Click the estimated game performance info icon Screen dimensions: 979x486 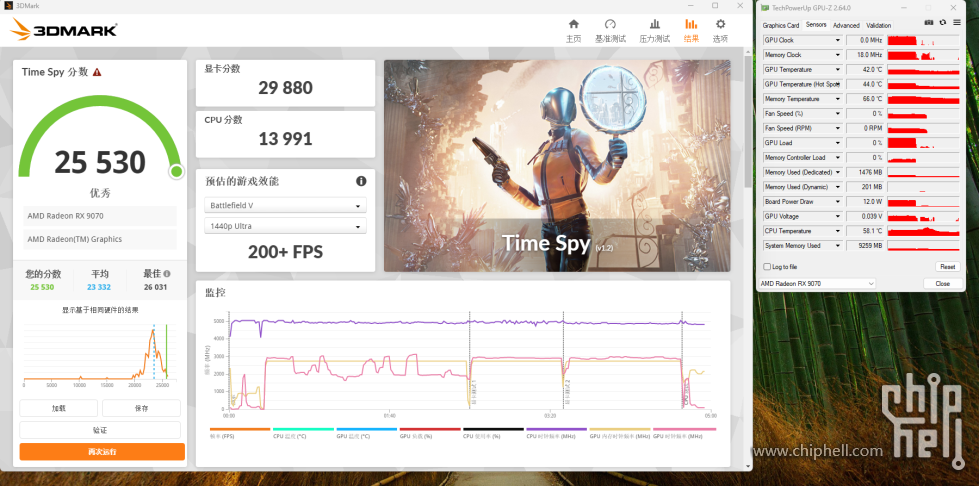point(361,181)
